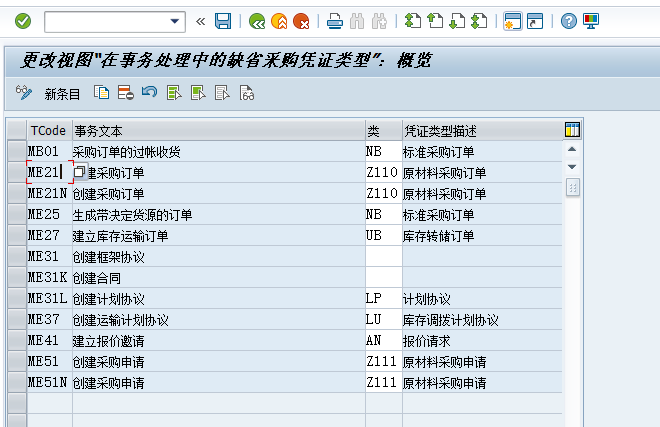Image resolution: width=660 pixels, height=427 pixels.
Task: Select the ME27 row selector
Action: (x=17, y=235)
